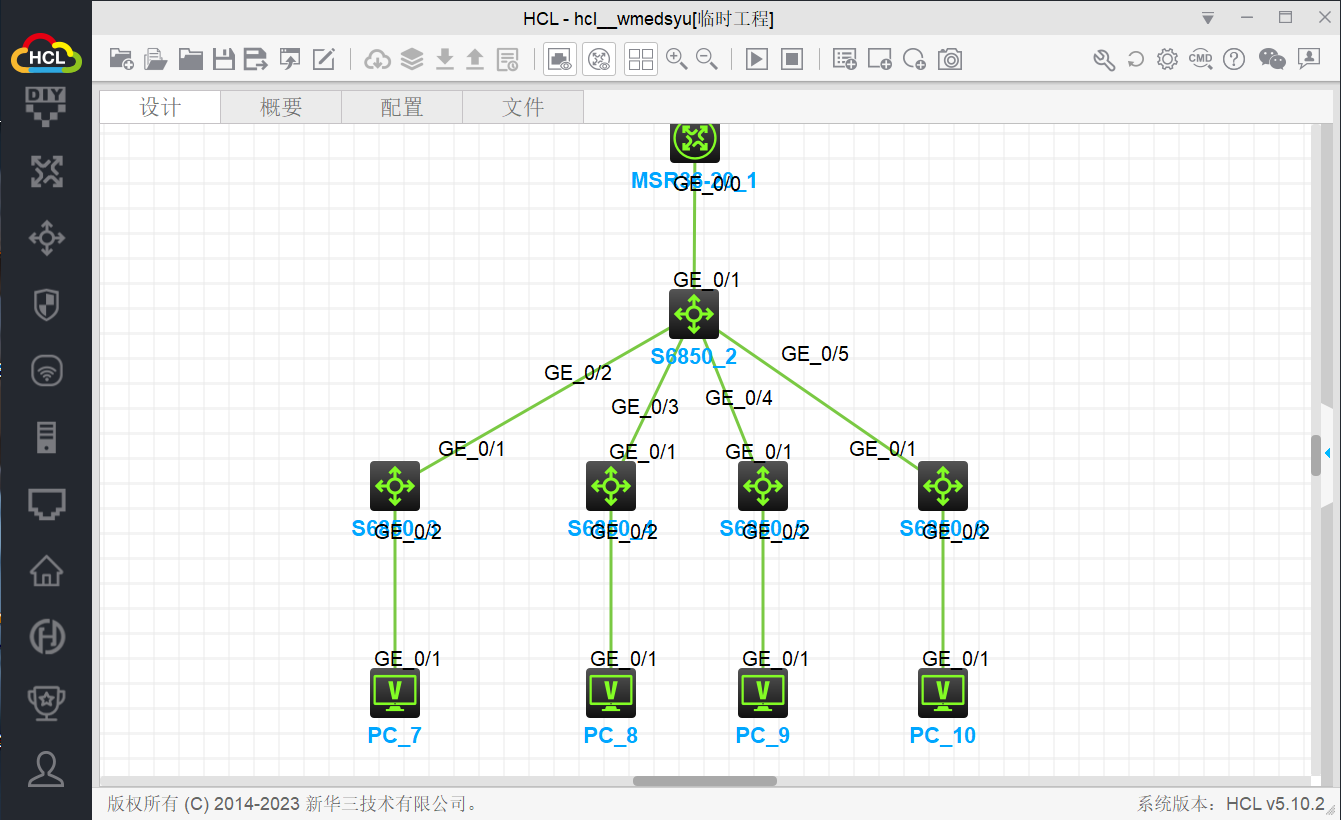Open the save-project floppy disk icon
The height and width of the screenshot is (820, 1341).
tap(224, 59)
